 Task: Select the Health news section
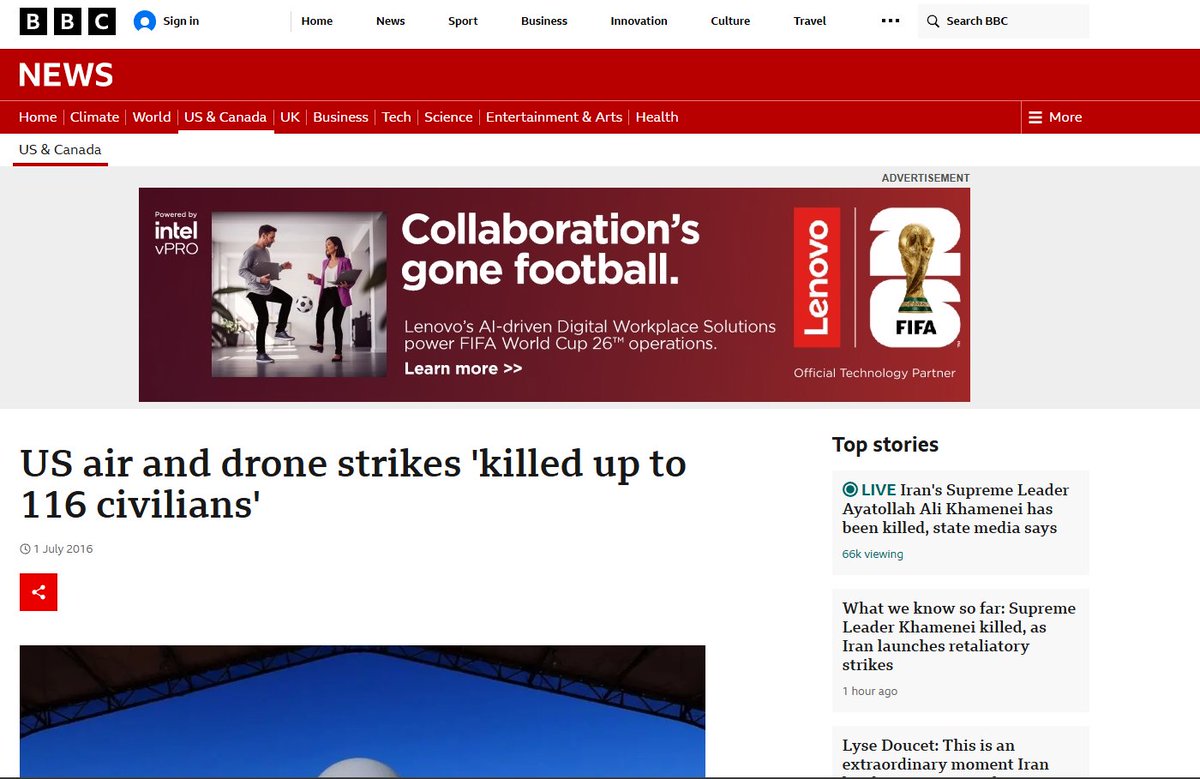657,117
